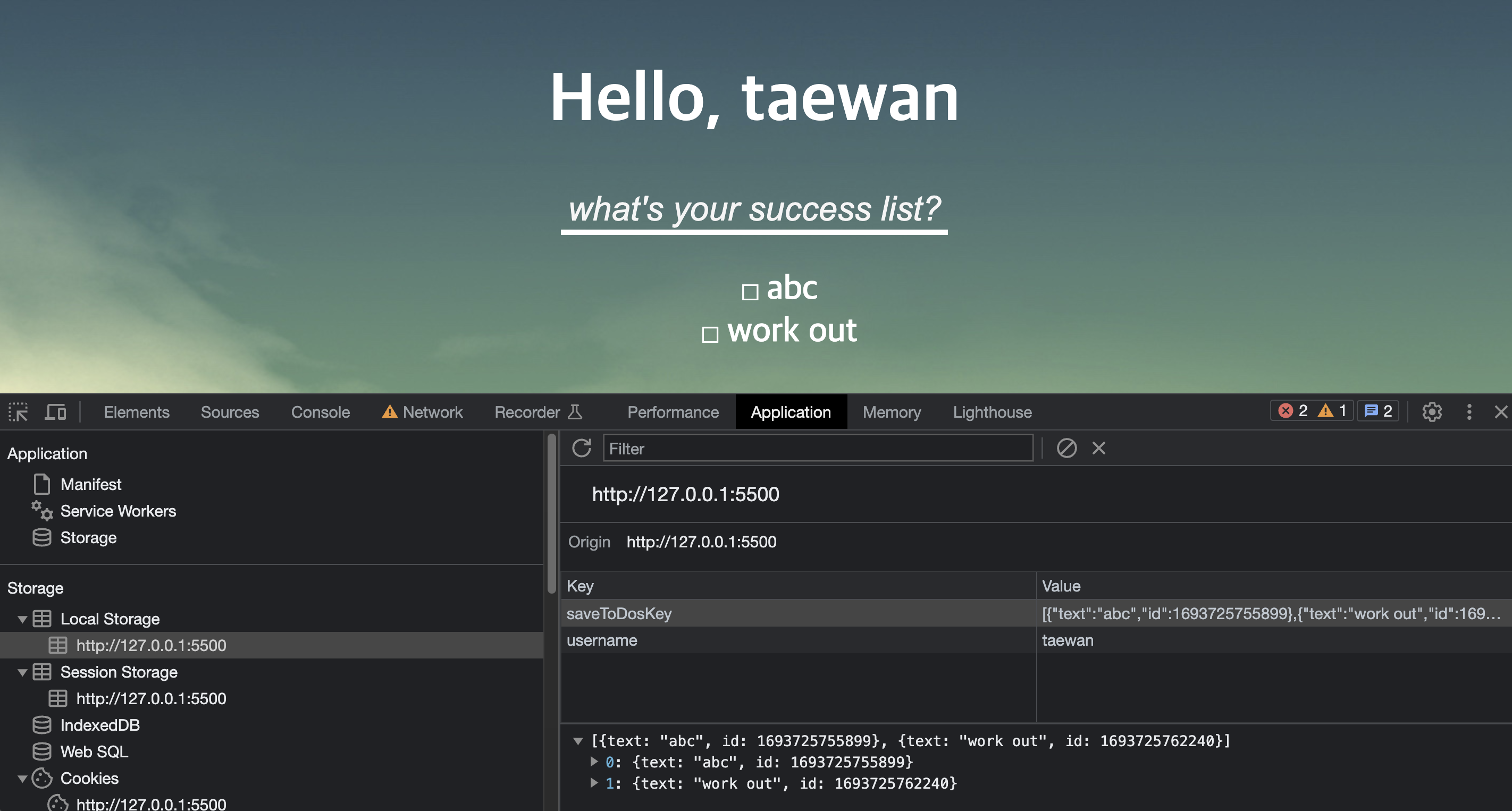The height and width of the screenshot is (811, 1512).
Task: Click the refresh storage icon
Action: point(582,449)
